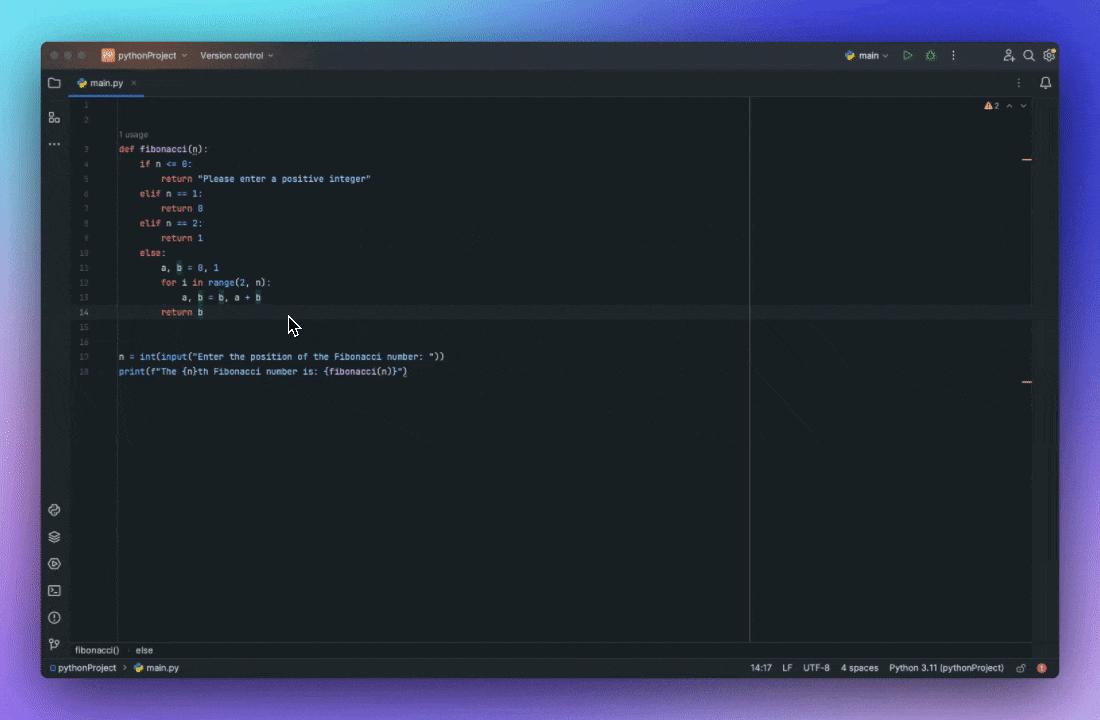This screenshot has width=1100, height=720.
Task: Open the Structure tool window
Action: coord(54,118)
